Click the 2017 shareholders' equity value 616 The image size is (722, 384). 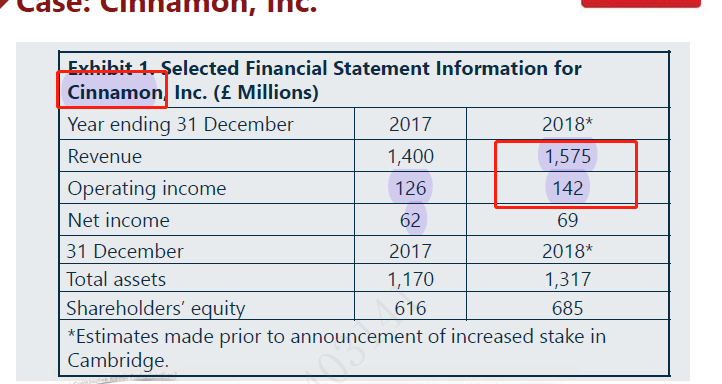pos(410,308)
